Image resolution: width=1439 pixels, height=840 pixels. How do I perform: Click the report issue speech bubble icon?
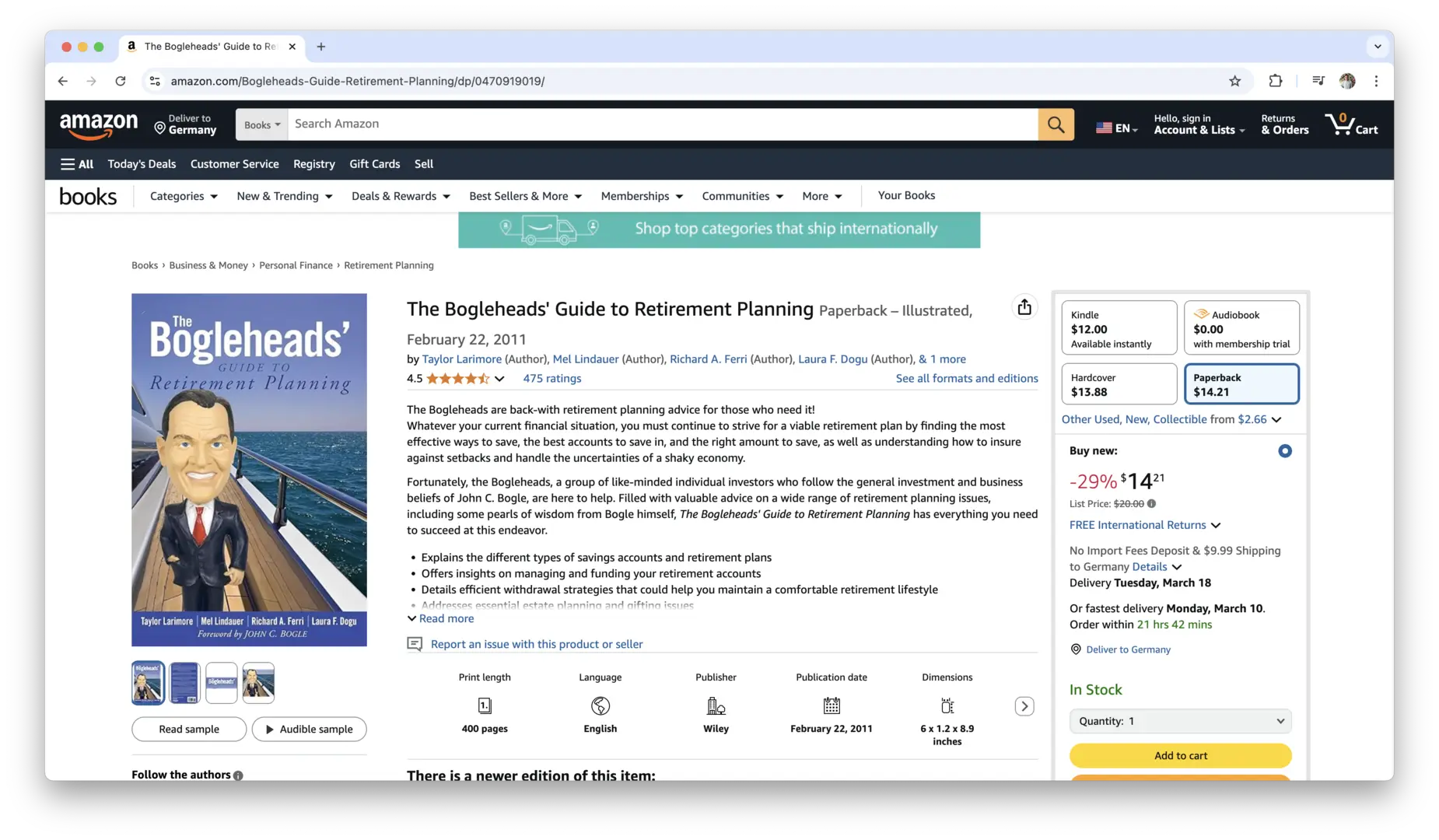[415, 644]
